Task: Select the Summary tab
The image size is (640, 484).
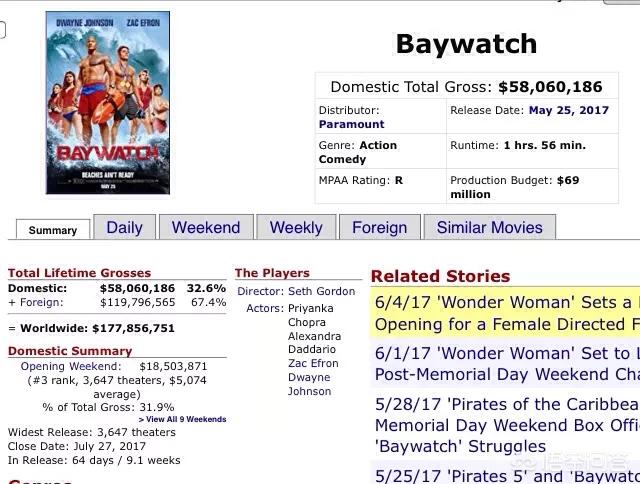Action: 53,230
